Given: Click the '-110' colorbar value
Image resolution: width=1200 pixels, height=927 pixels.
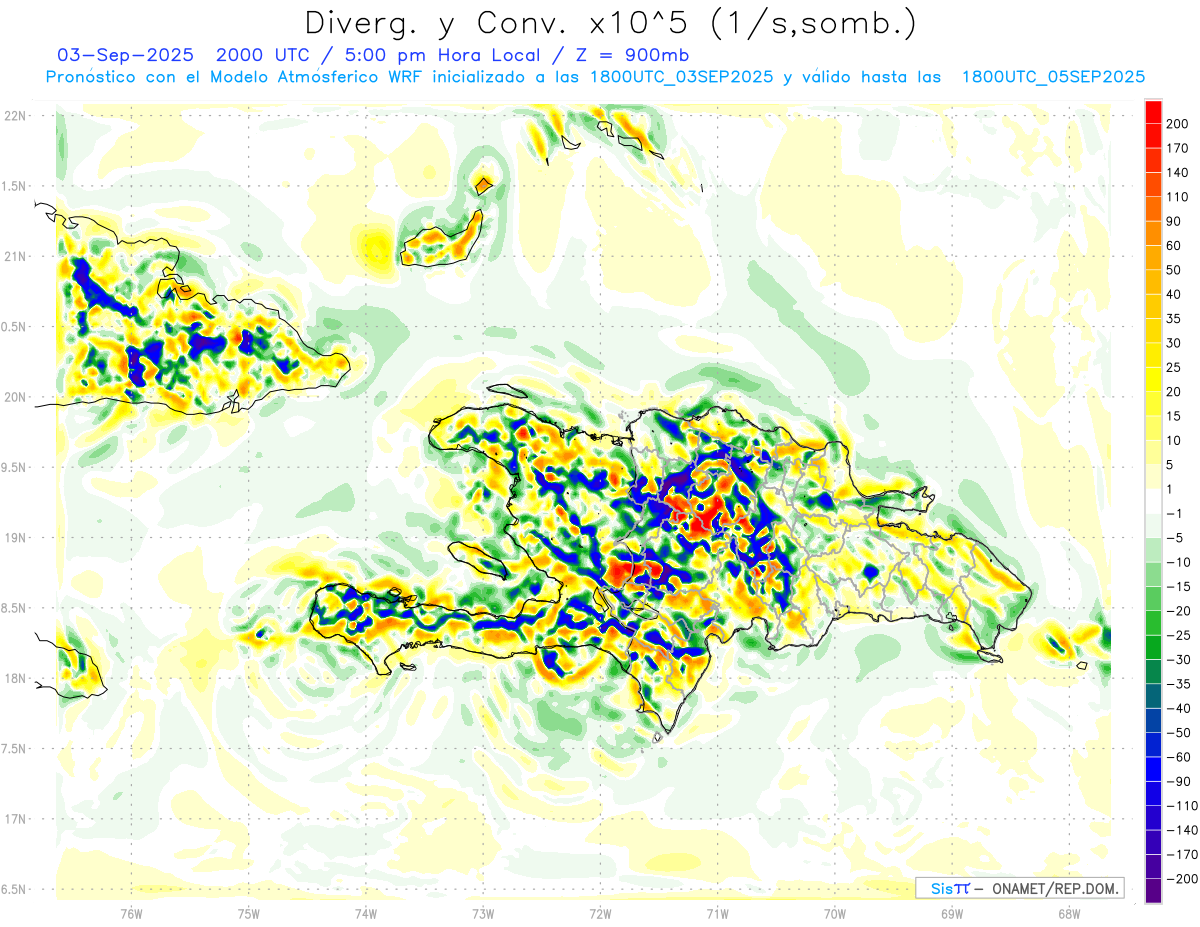Looking at the screenshot, I should (1182, 806).
